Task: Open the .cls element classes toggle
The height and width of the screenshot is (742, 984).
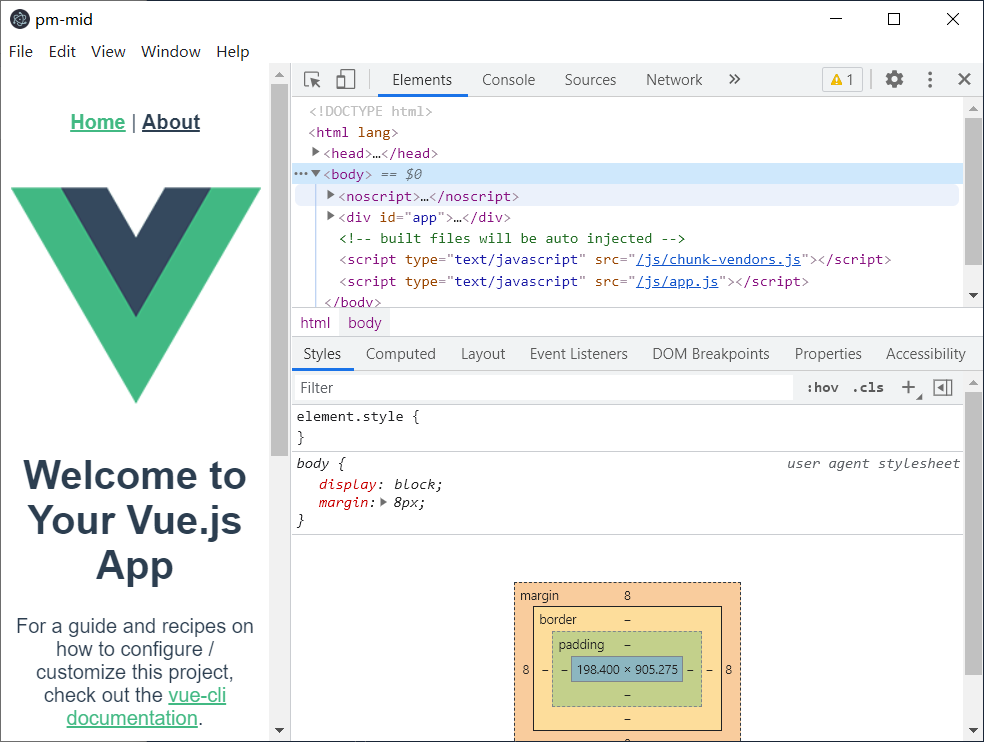Action: [x=868, y=387]
